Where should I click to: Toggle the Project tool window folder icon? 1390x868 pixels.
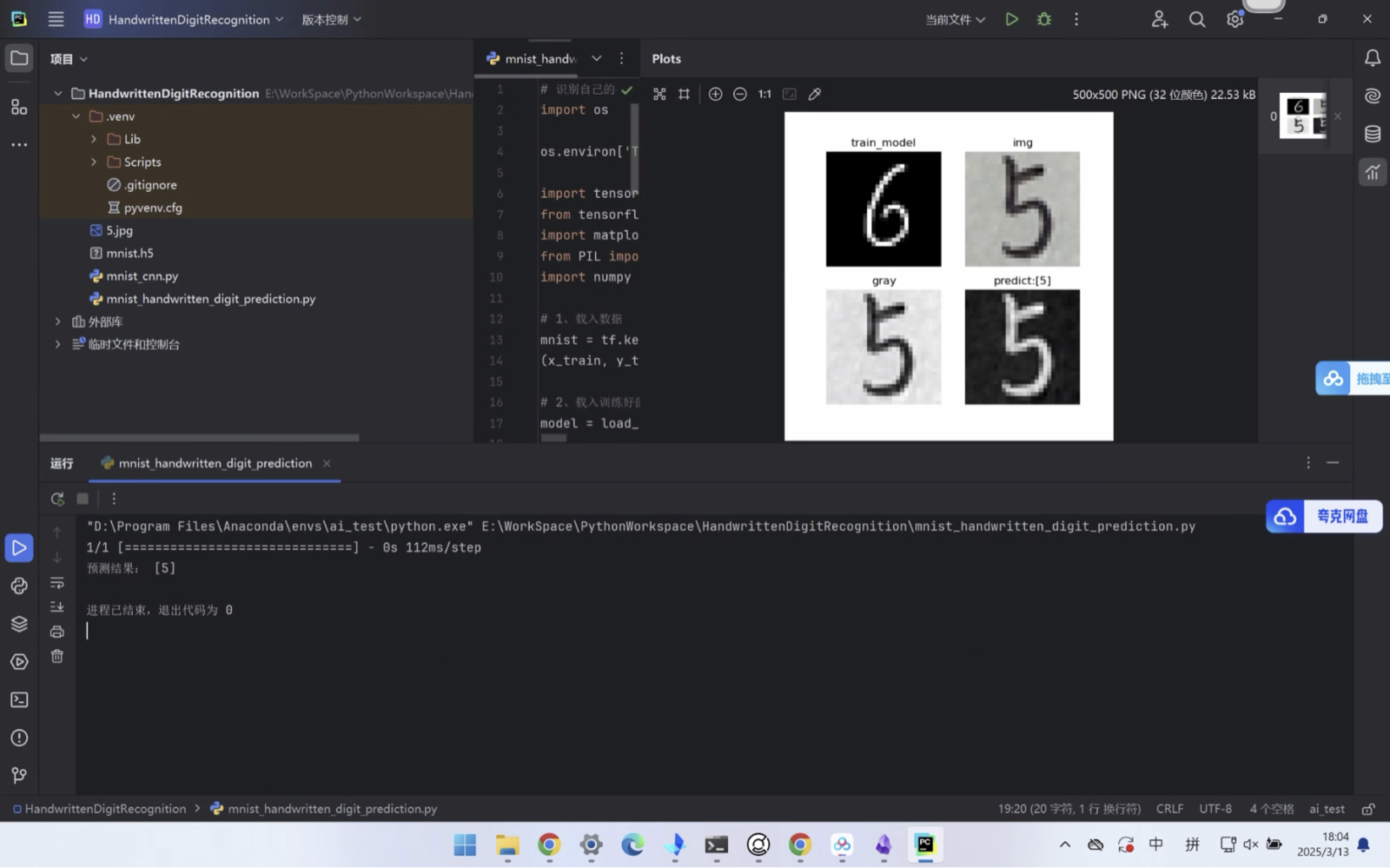click(19, 58)
